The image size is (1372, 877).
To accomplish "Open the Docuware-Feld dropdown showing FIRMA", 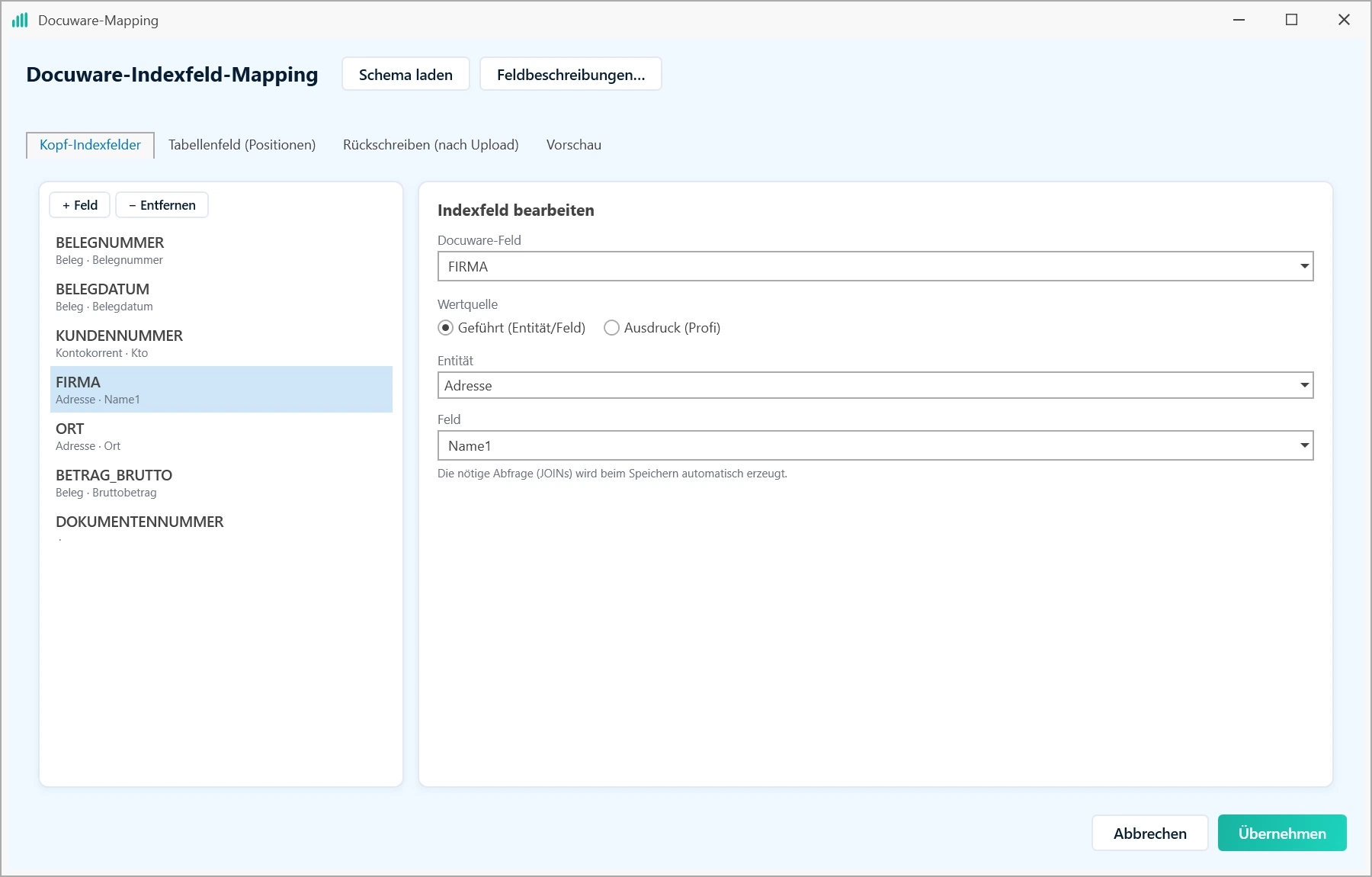I will click(875, 266).
